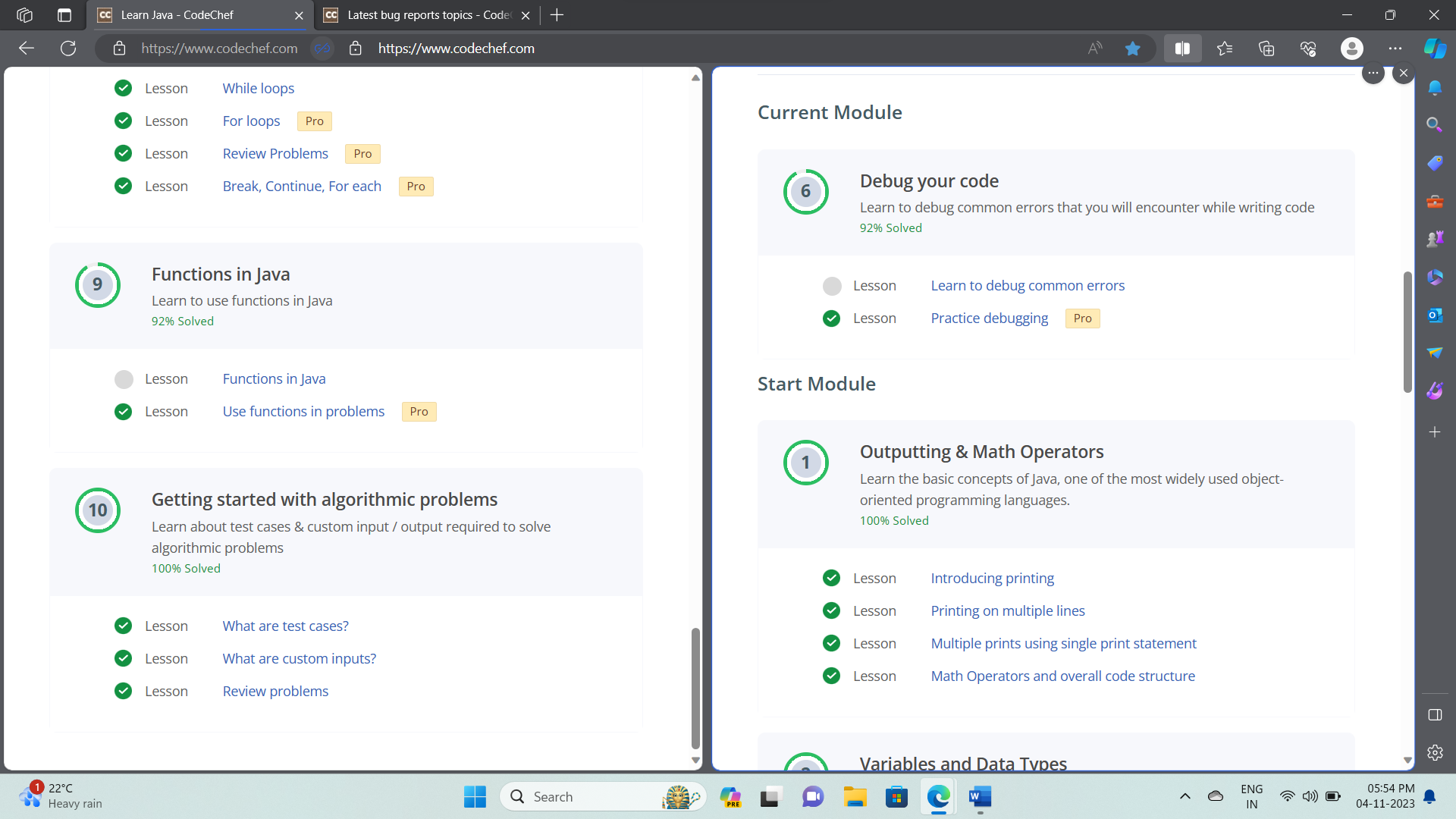The width and height of the screenshot is (1456, 819).
Task: Click the split screen icon in toolbar
Action: coord(1182,49)
